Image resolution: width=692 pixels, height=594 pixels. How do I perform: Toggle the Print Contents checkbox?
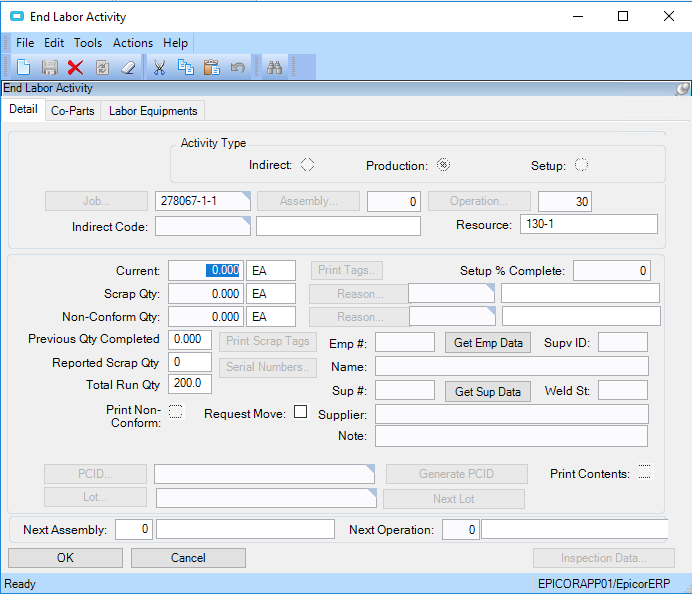click(x=645, y=471)
